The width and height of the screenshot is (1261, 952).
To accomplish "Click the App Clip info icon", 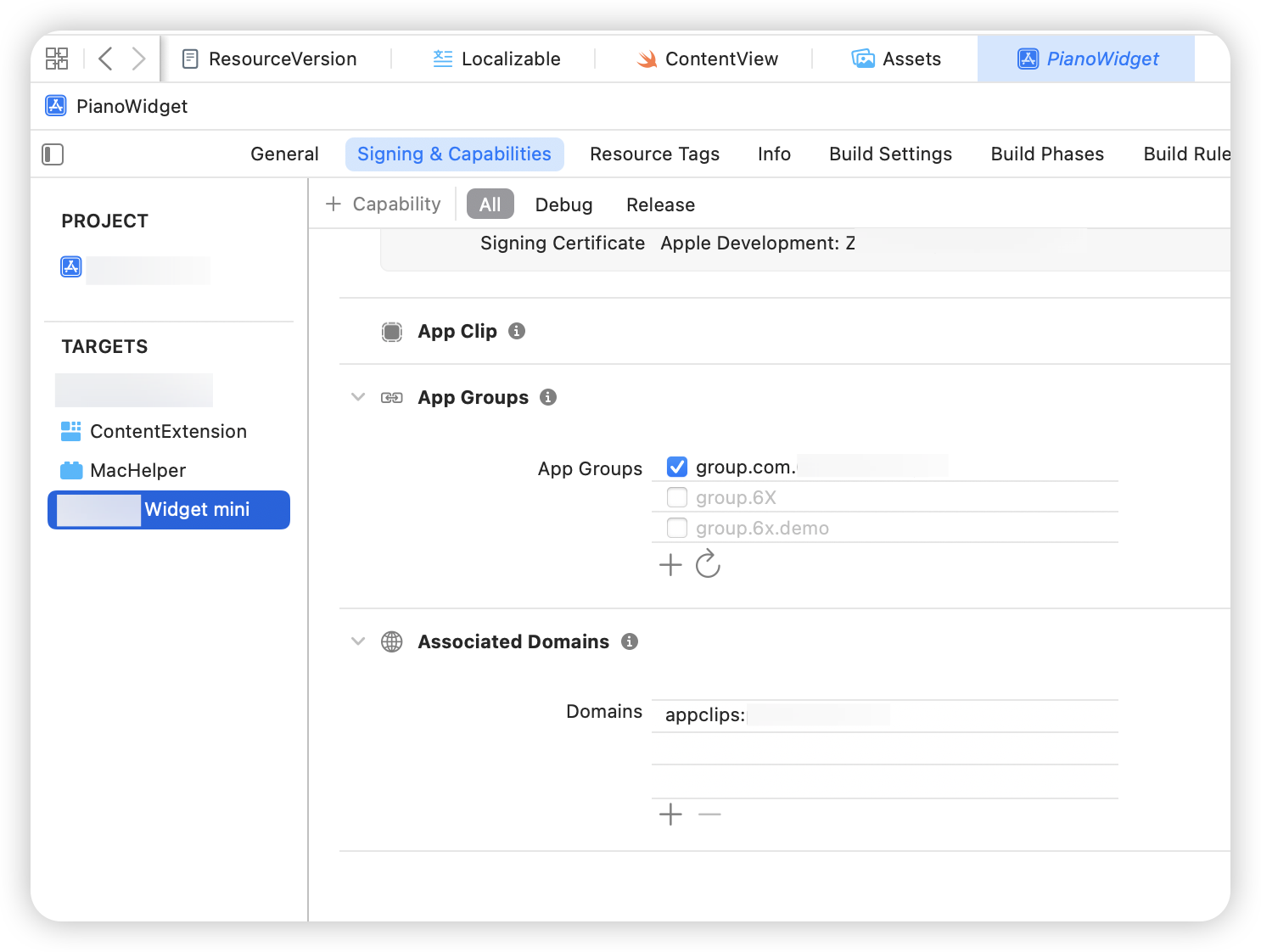I will tap(517, 331).
